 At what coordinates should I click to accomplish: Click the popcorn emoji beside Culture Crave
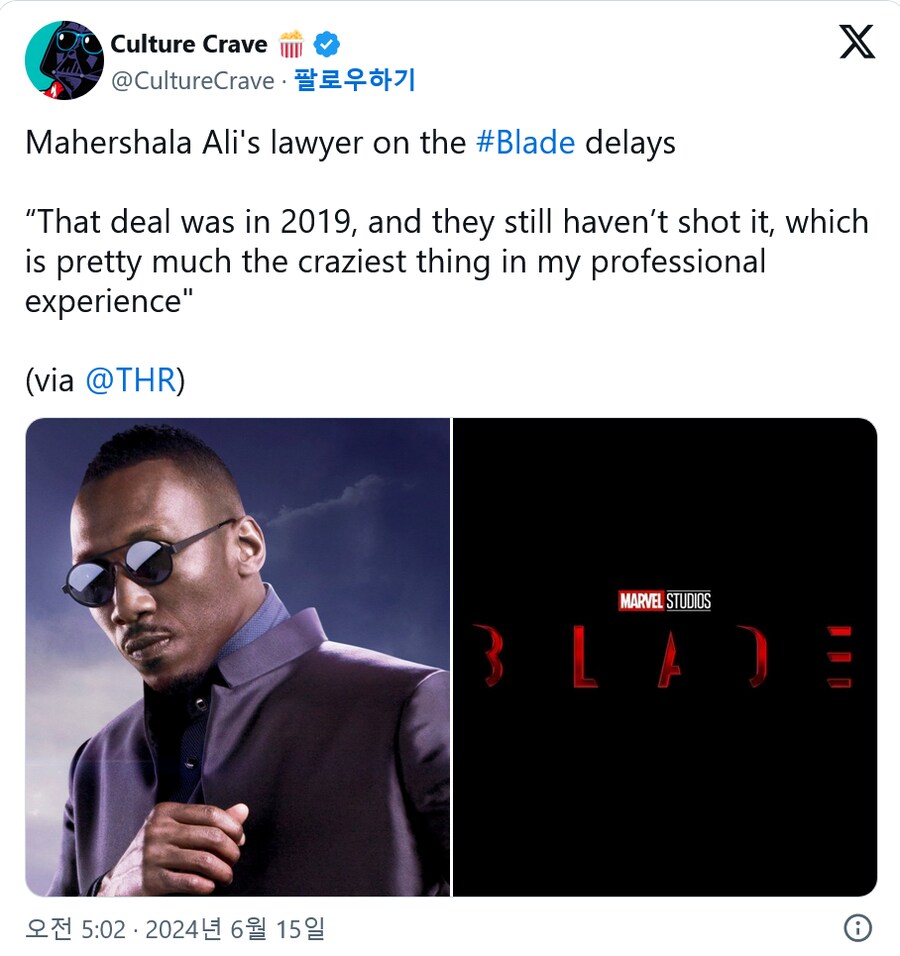click(291, 44)
